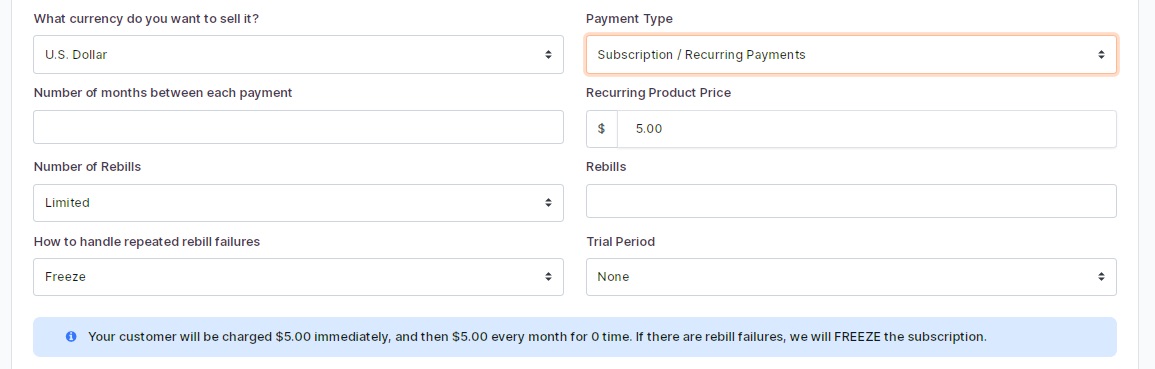Click the 'Trial Period' label text
This screenshot has width=1155, height=369.
620,242
